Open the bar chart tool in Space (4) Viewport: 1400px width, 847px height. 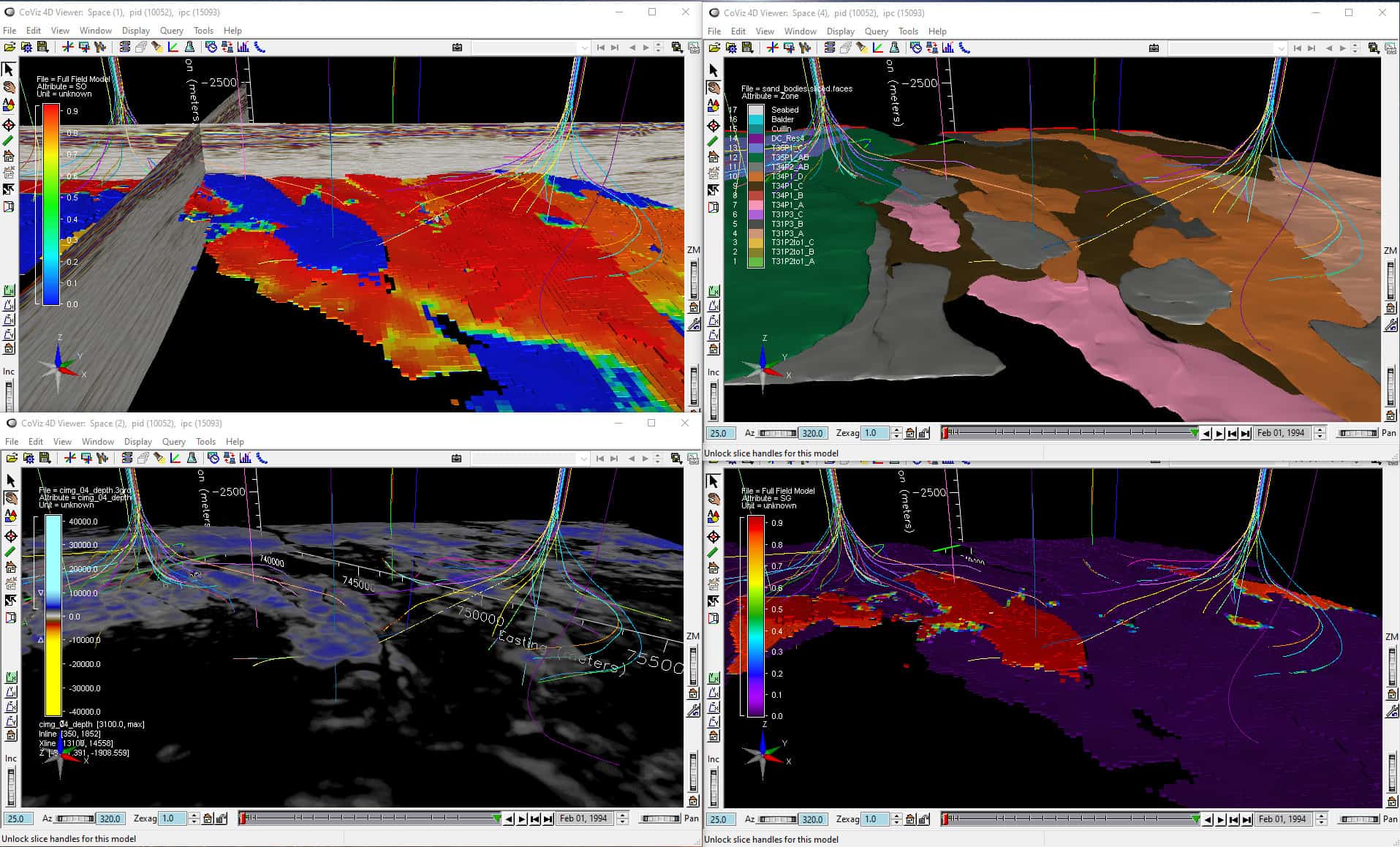point(948,48)
